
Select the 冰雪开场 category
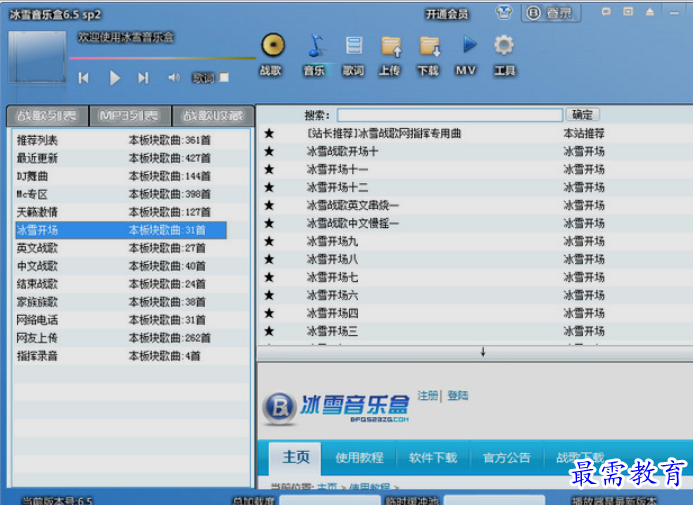pos(121,230)
